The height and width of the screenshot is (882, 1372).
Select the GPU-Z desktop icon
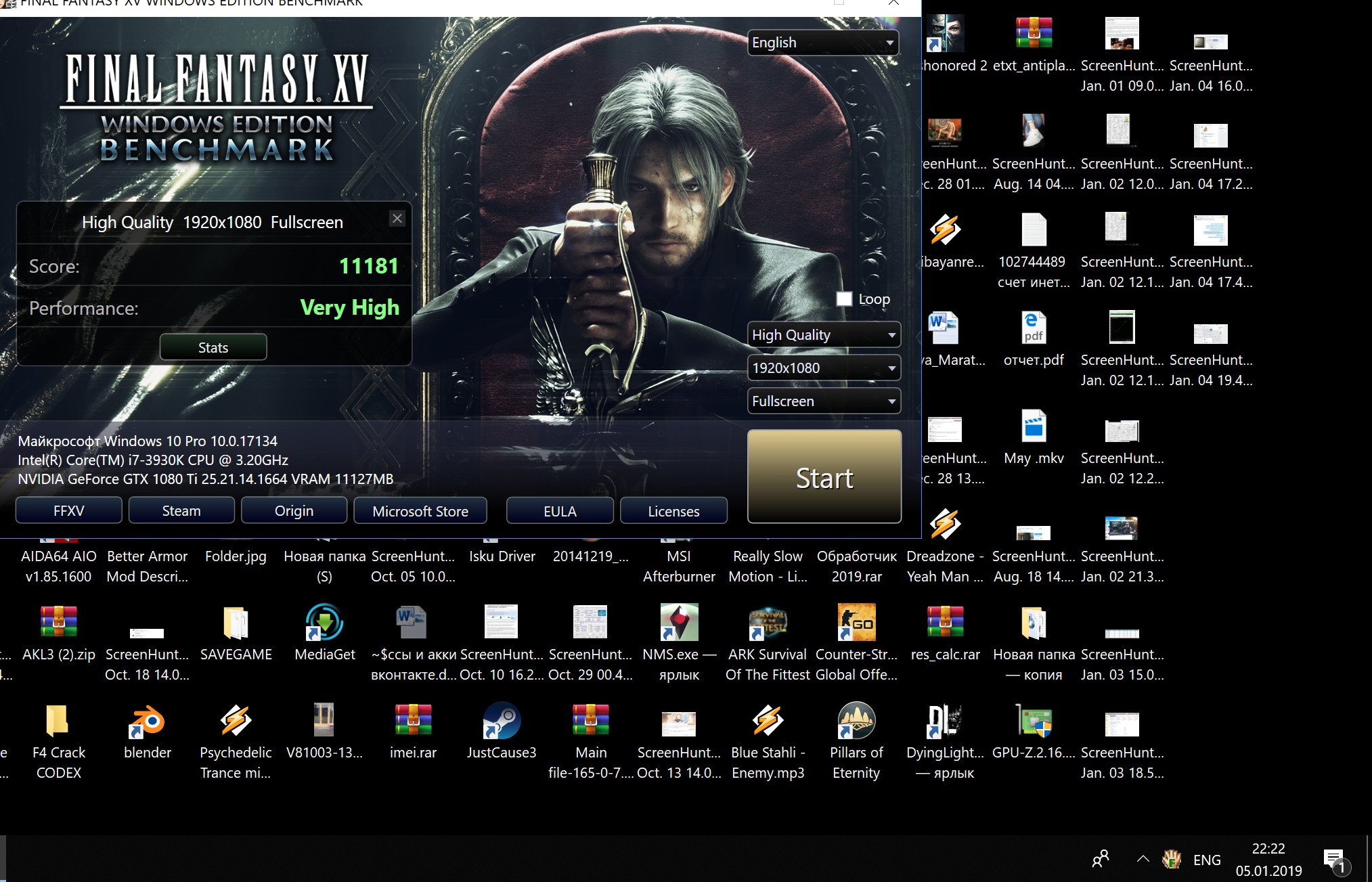click(x=1034, y=722)
